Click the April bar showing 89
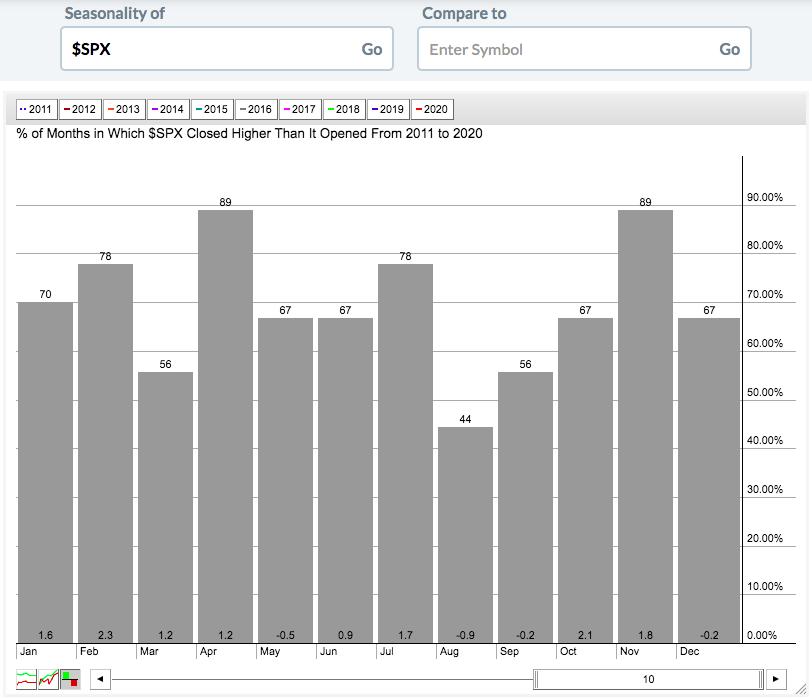 pos(225,426)
